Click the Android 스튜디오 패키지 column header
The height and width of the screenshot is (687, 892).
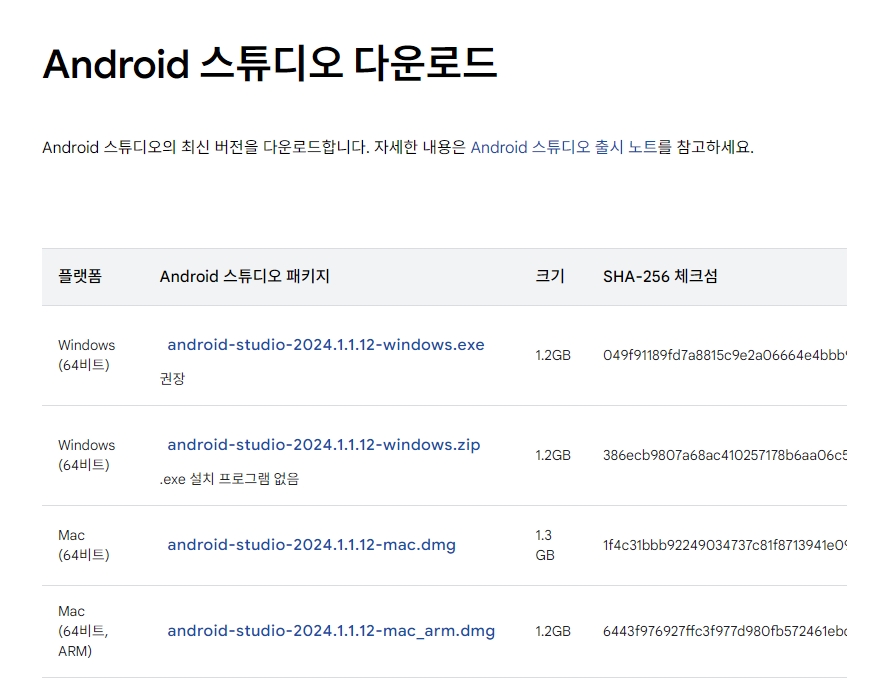click(x=245, y=276)
